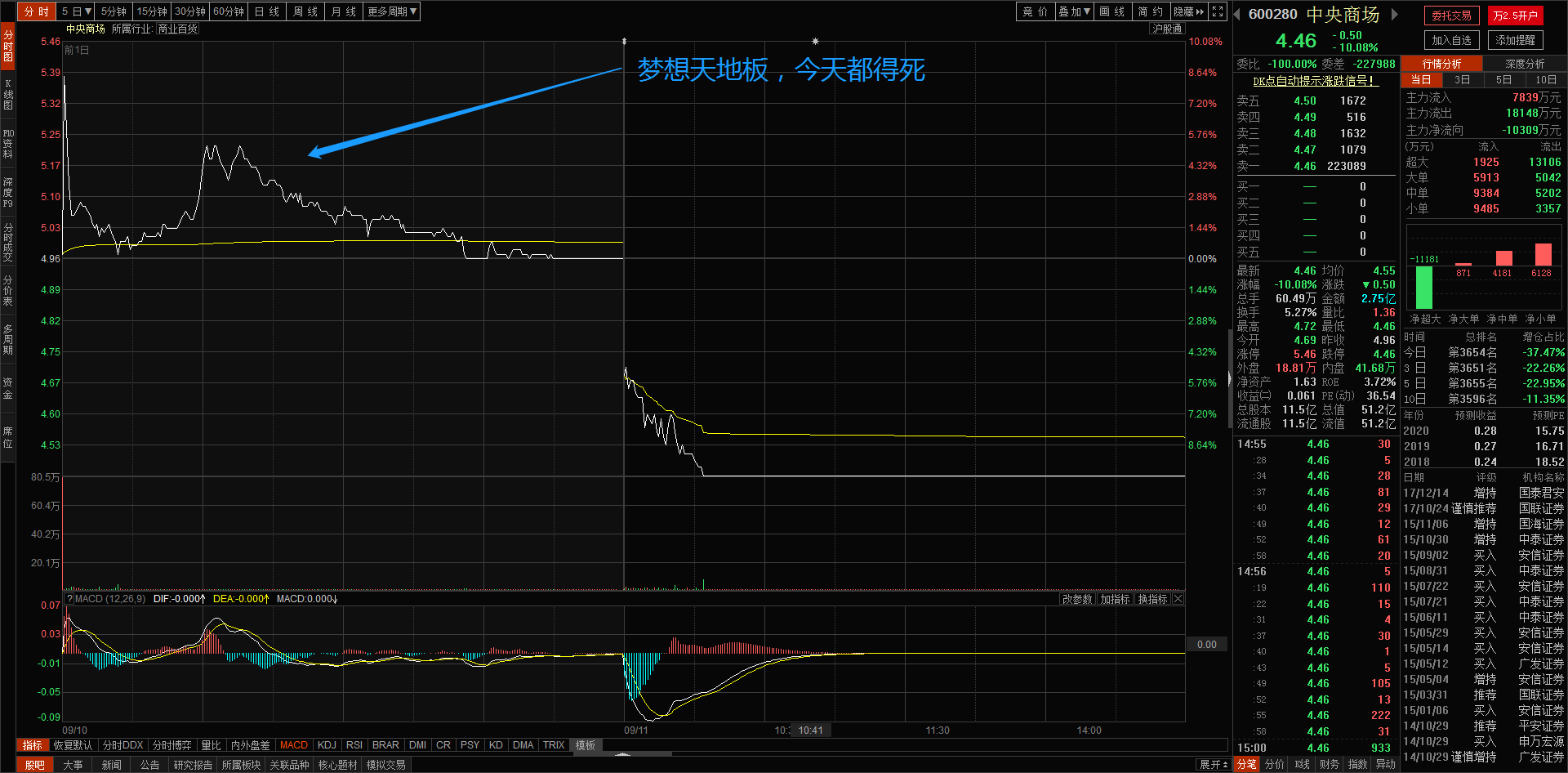Open K线图 sidebar view
Image resolution: width=1568 pixels, height=773 pixels.
pos(7,94)
